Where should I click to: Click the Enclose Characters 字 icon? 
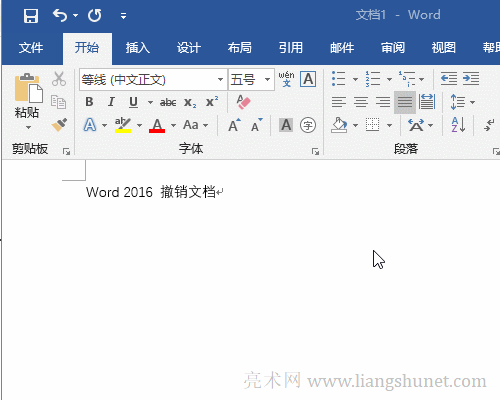point(308,125)
